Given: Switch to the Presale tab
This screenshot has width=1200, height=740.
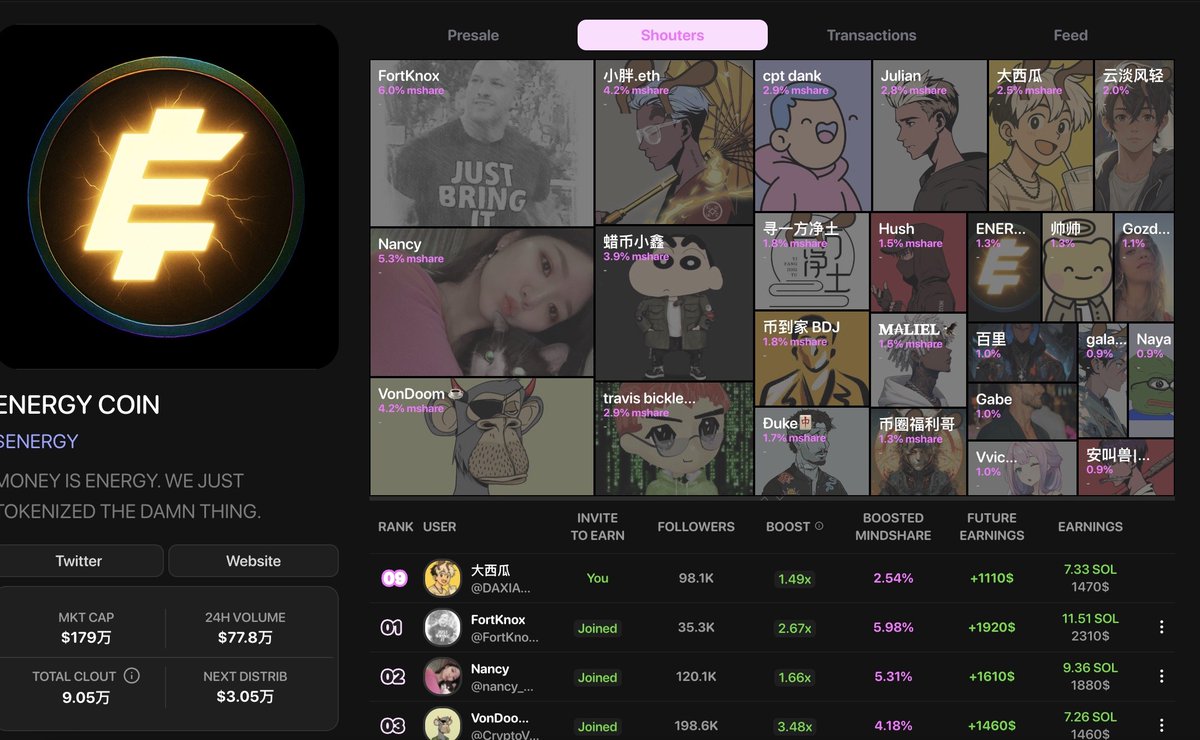Looking at the screenshot, I should tap(473, 35).
